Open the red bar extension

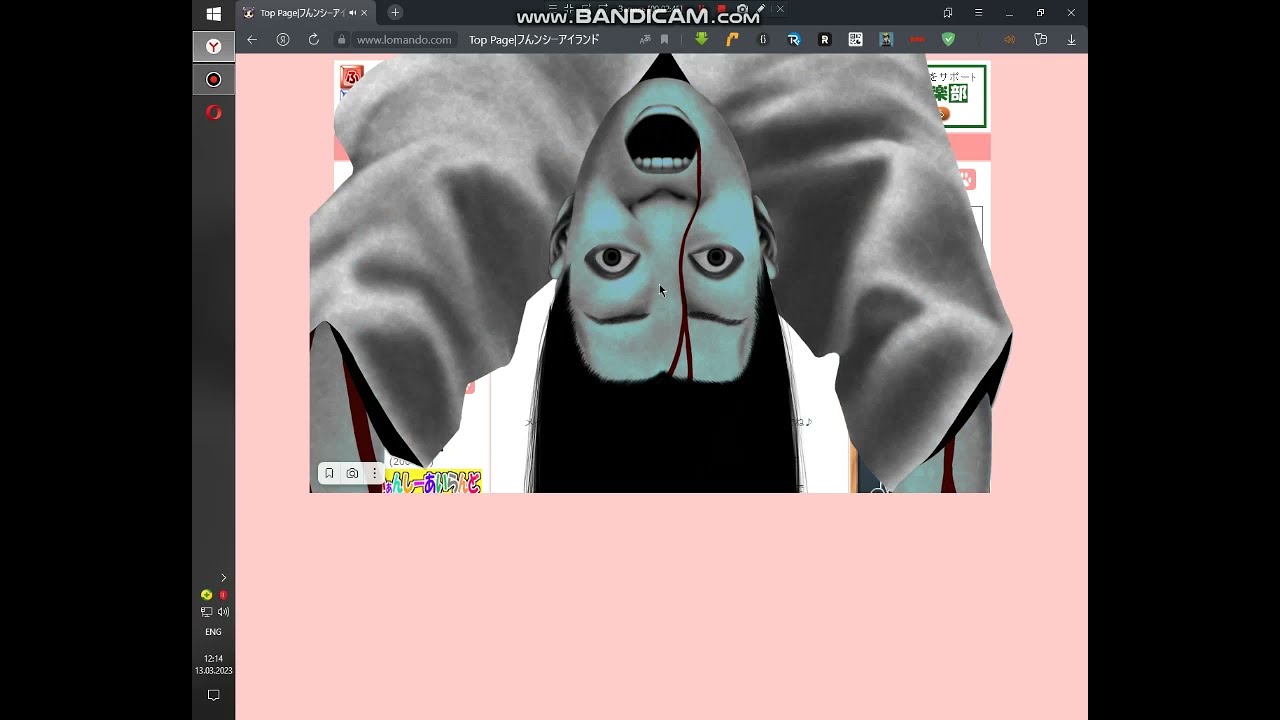click(x=917, y=39)
